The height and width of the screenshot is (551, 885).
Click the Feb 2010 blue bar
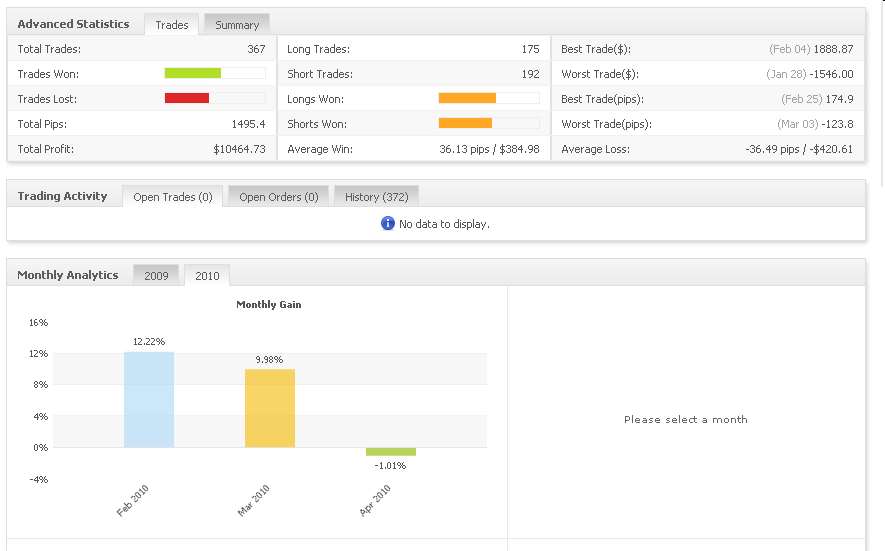pos(149,399)
